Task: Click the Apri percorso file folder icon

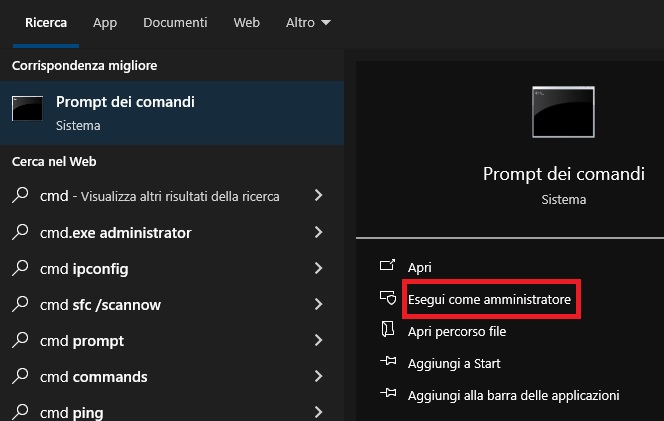Action: click(x=387, y=329)
